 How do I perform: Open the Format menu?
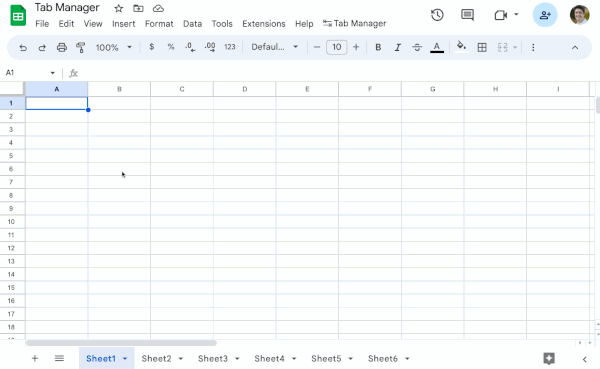(159, 24)
